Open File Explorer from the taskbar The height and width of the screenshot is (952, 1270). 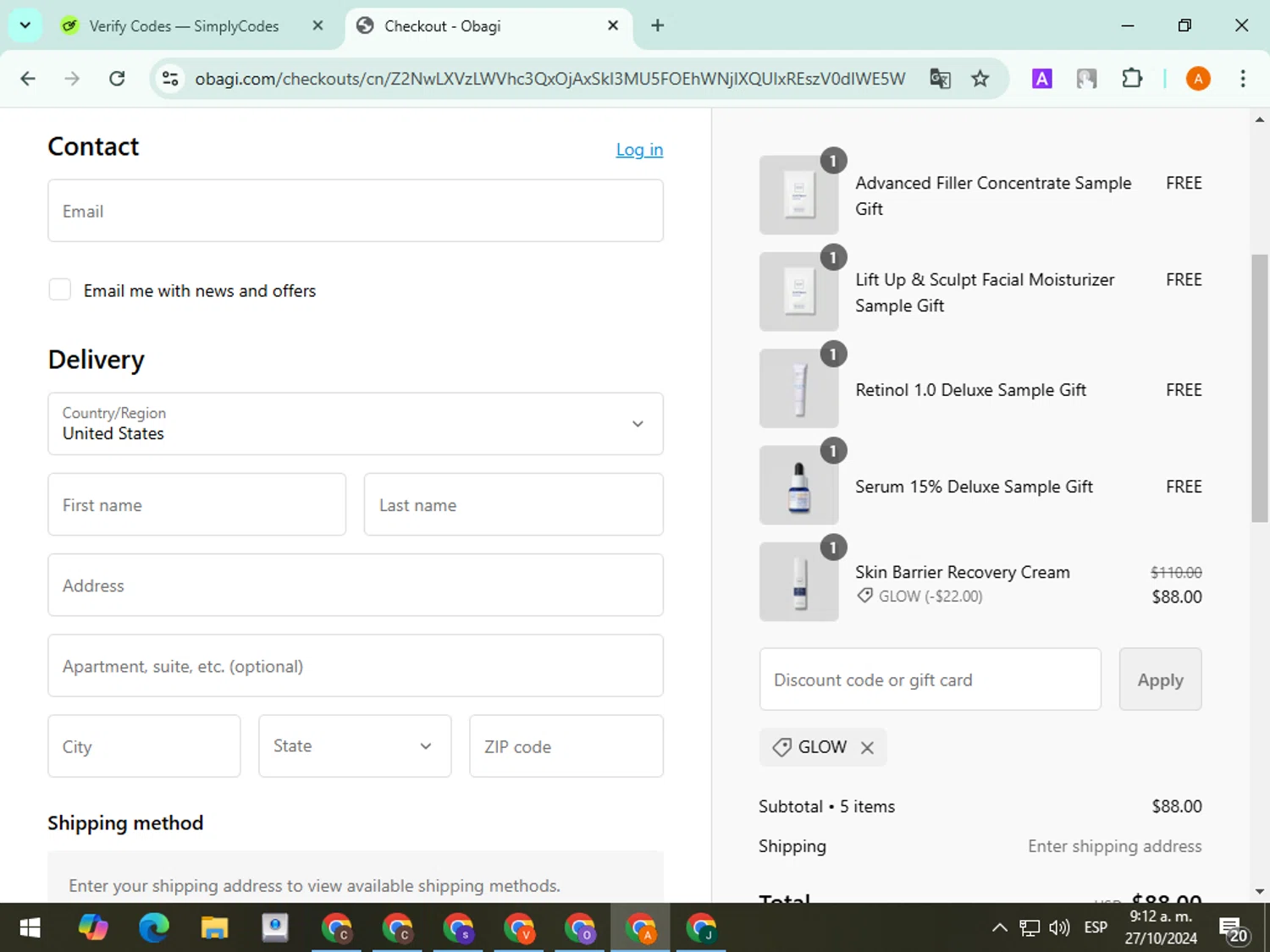tap(214, 928)
